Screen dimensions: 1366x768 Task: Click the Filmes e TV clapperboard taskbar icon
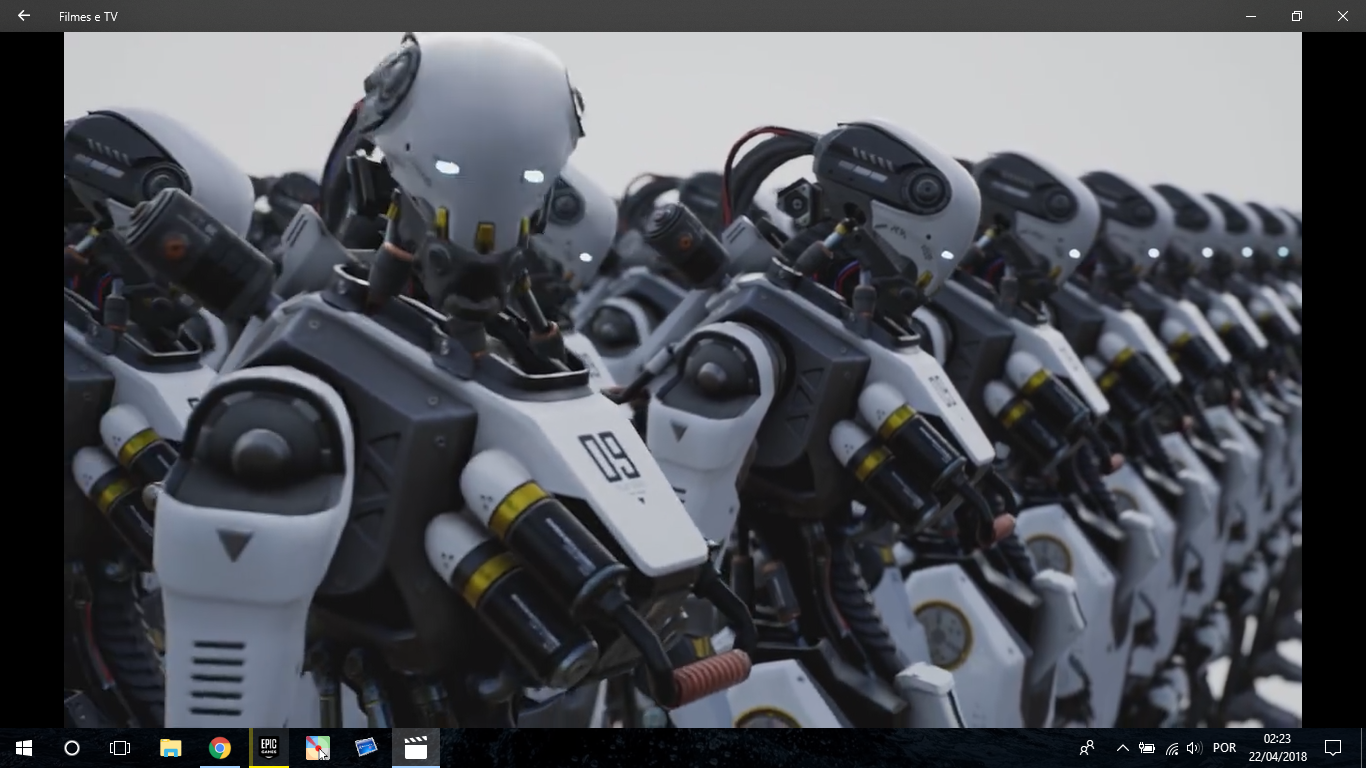point(416,748)
